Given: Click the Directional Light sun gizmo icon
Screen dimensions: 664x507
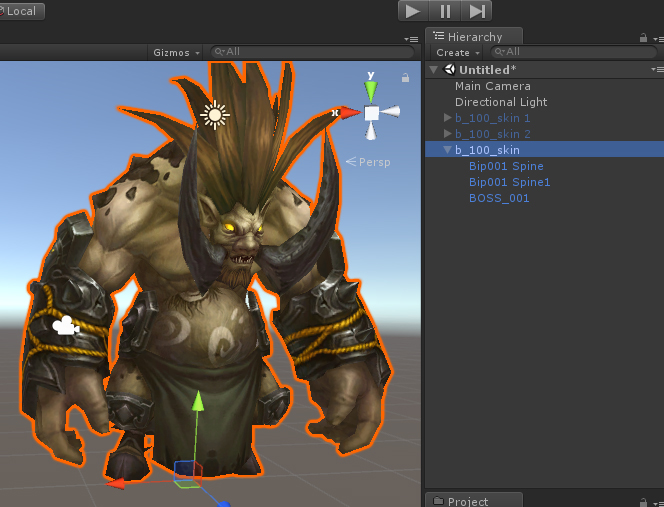Looking at the screenshot, I should point(215,115).
